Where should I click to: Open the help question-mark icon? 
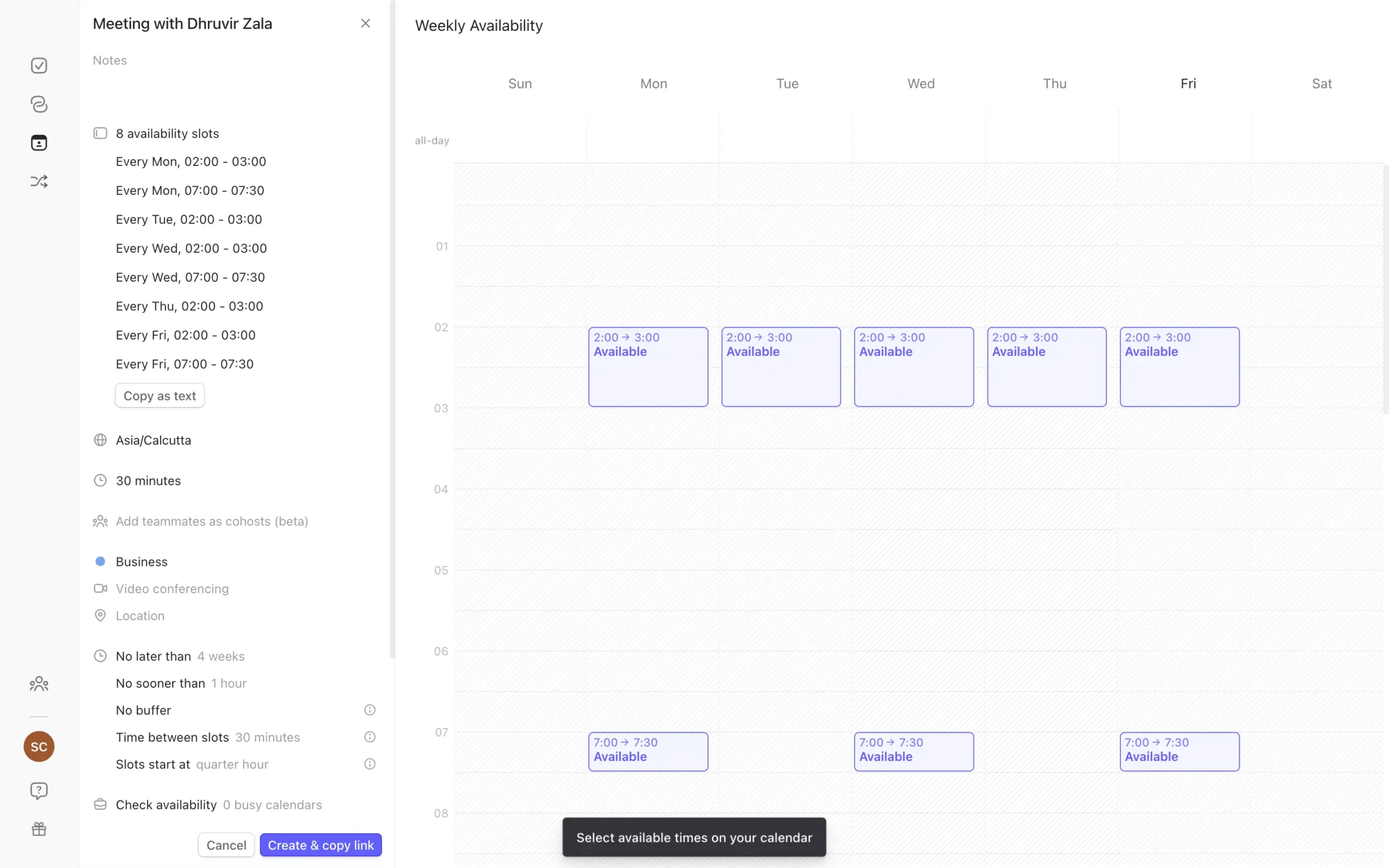click(x=39, y=790)
